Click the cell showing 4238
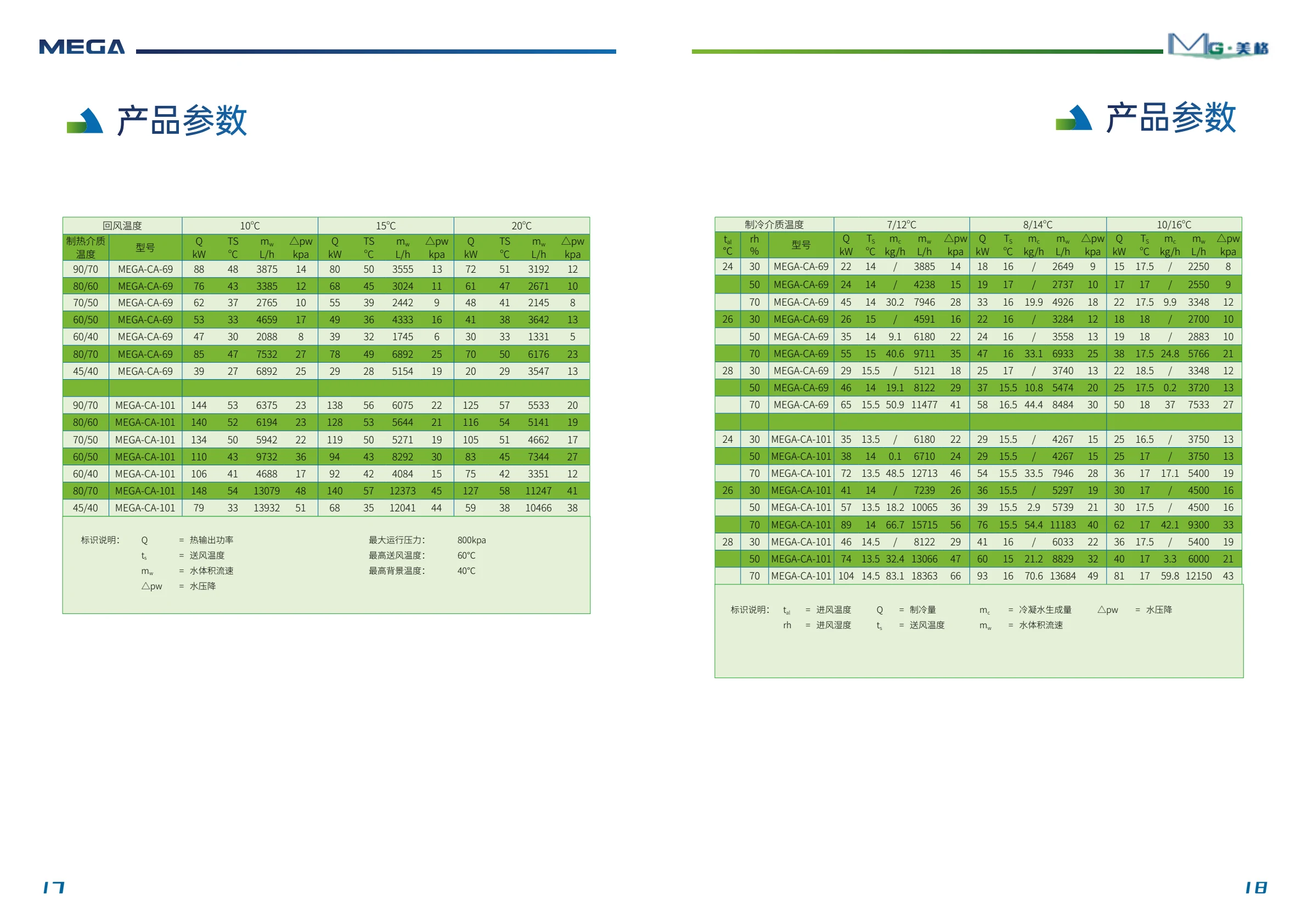1307x924 pixels. [x=925, y=285]
